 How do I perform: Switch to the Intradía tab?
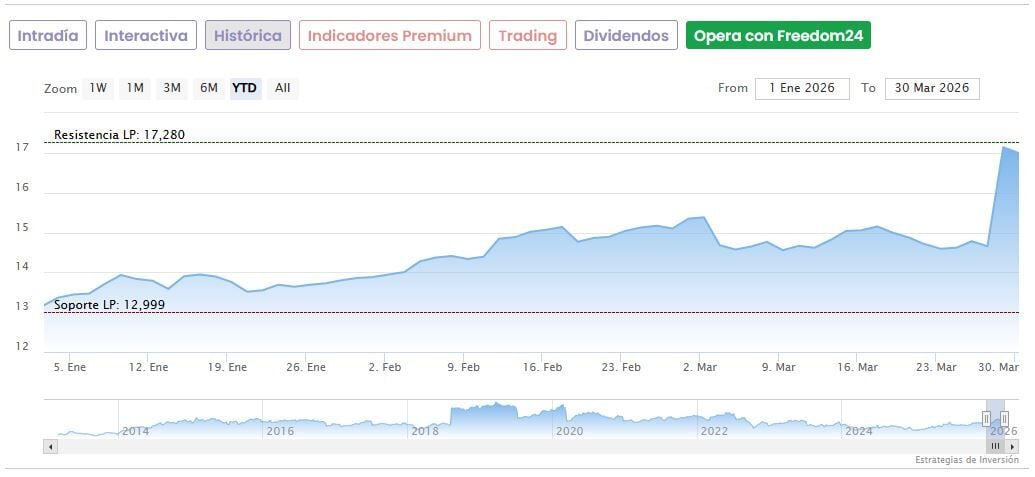48,36
